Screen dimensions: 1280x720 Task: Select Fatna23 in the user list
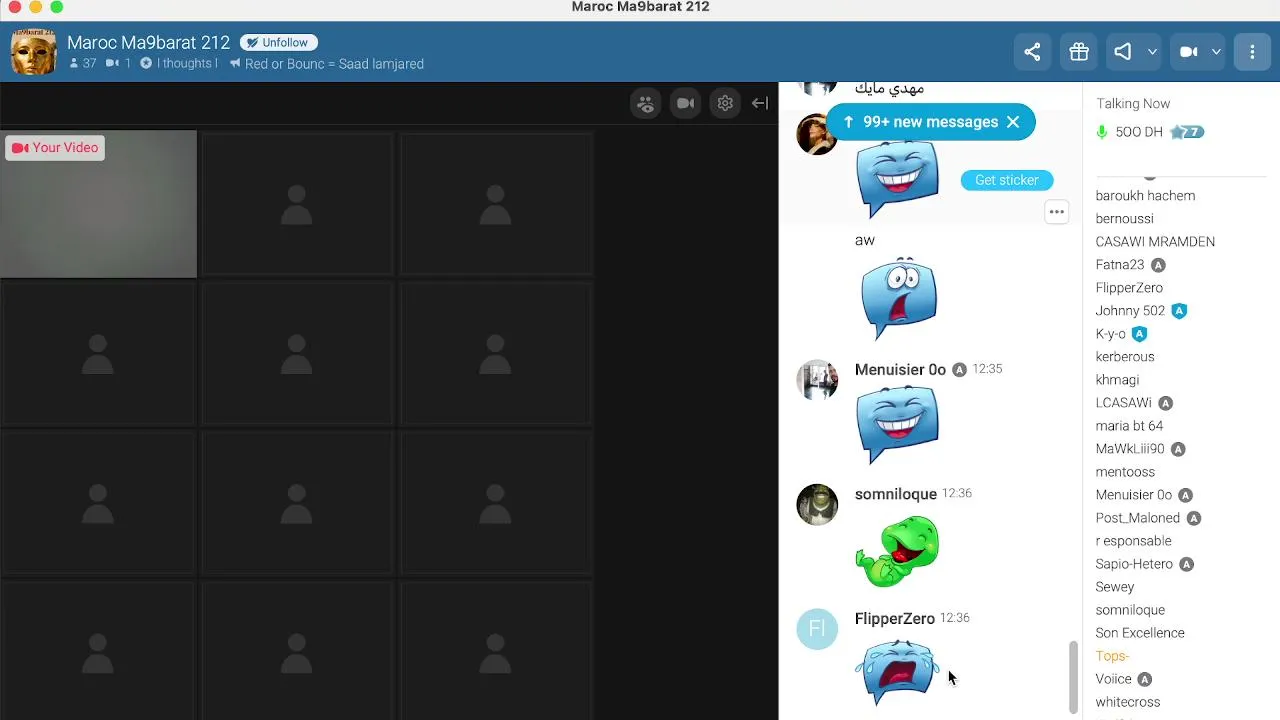coord(1119,265)
